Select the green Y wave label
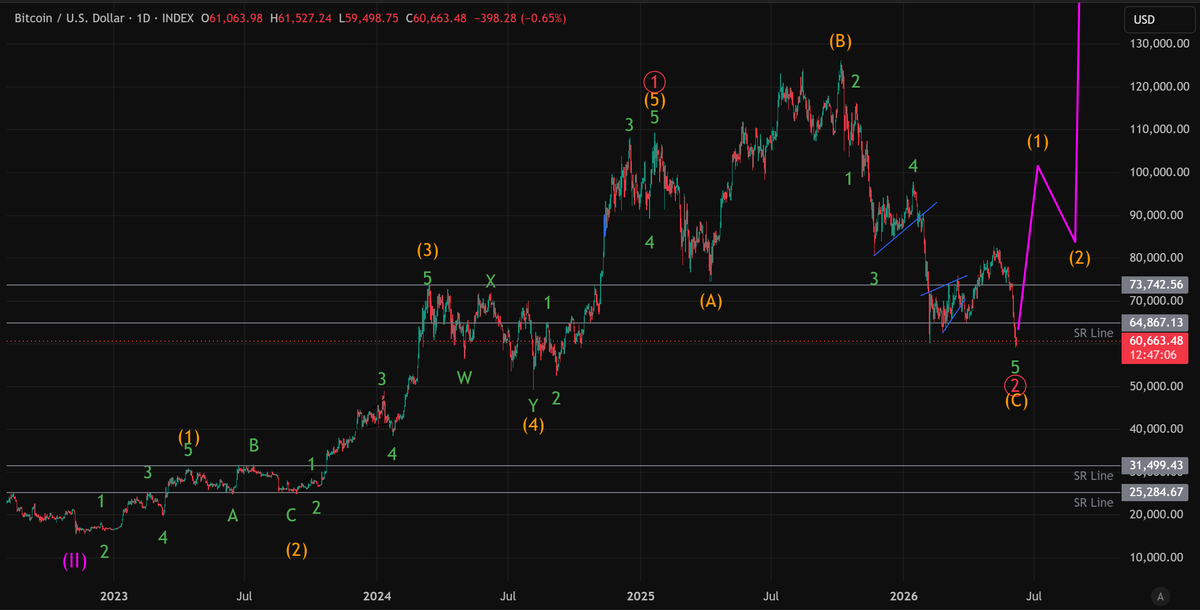Viewport: 1200px width, 610px height. tap(533, 405)
